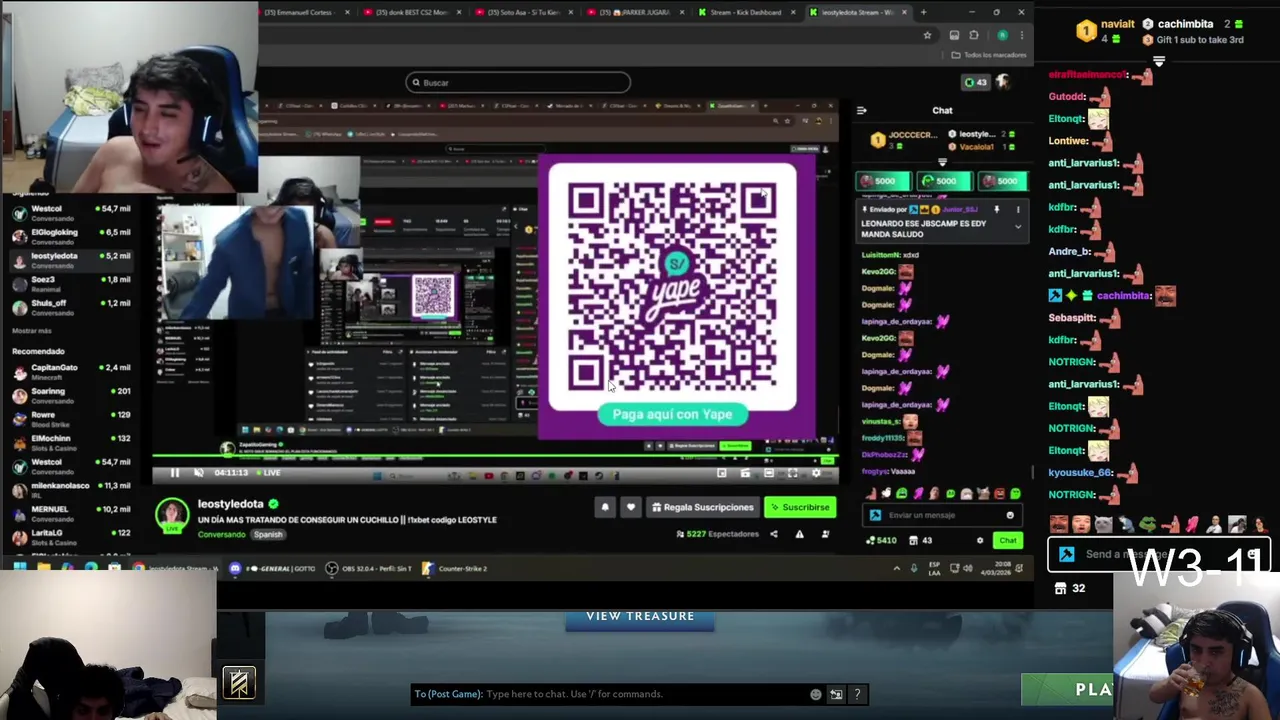1280x720 pixels.
Task: Click the 43 badge in the Kick header
Action: 974,82
